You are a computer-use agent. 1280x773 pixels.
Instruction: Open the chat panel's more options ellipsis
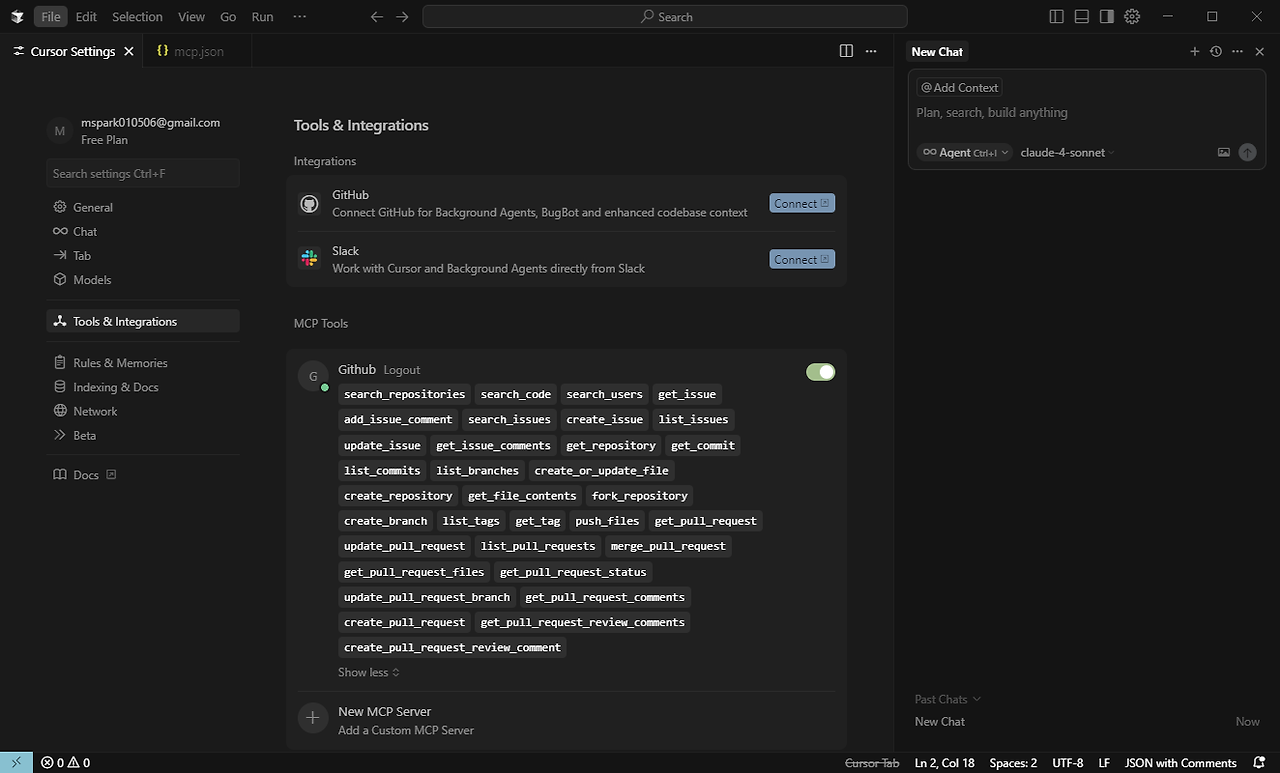1238,51
